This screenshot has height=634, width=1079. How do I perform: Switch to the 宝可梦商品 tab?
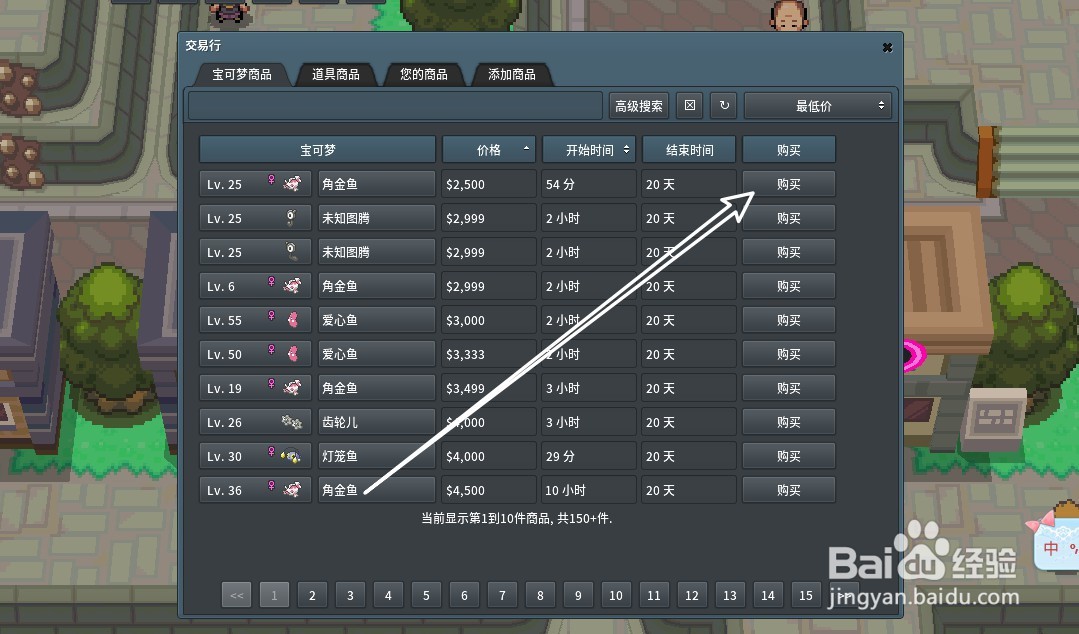click(x=242, y=74)
